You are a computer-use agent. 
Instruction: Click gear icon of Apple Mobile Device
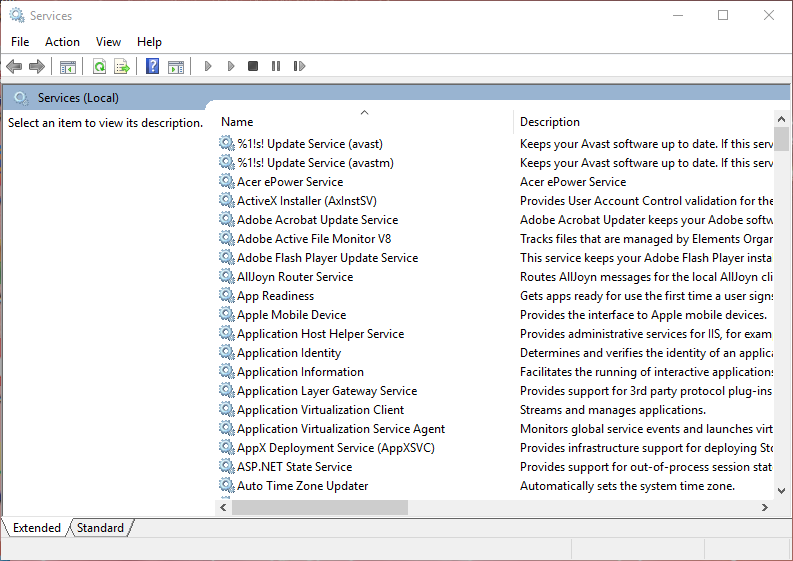point(227,314)
